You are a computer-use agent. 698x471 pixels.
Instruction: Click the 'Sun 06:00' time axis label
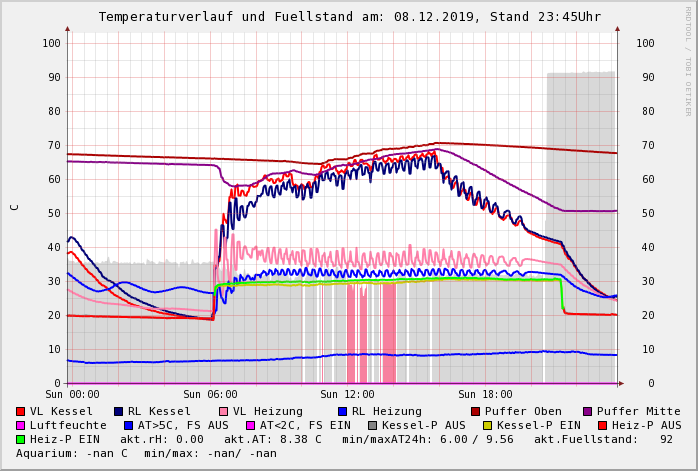point(209,395)
